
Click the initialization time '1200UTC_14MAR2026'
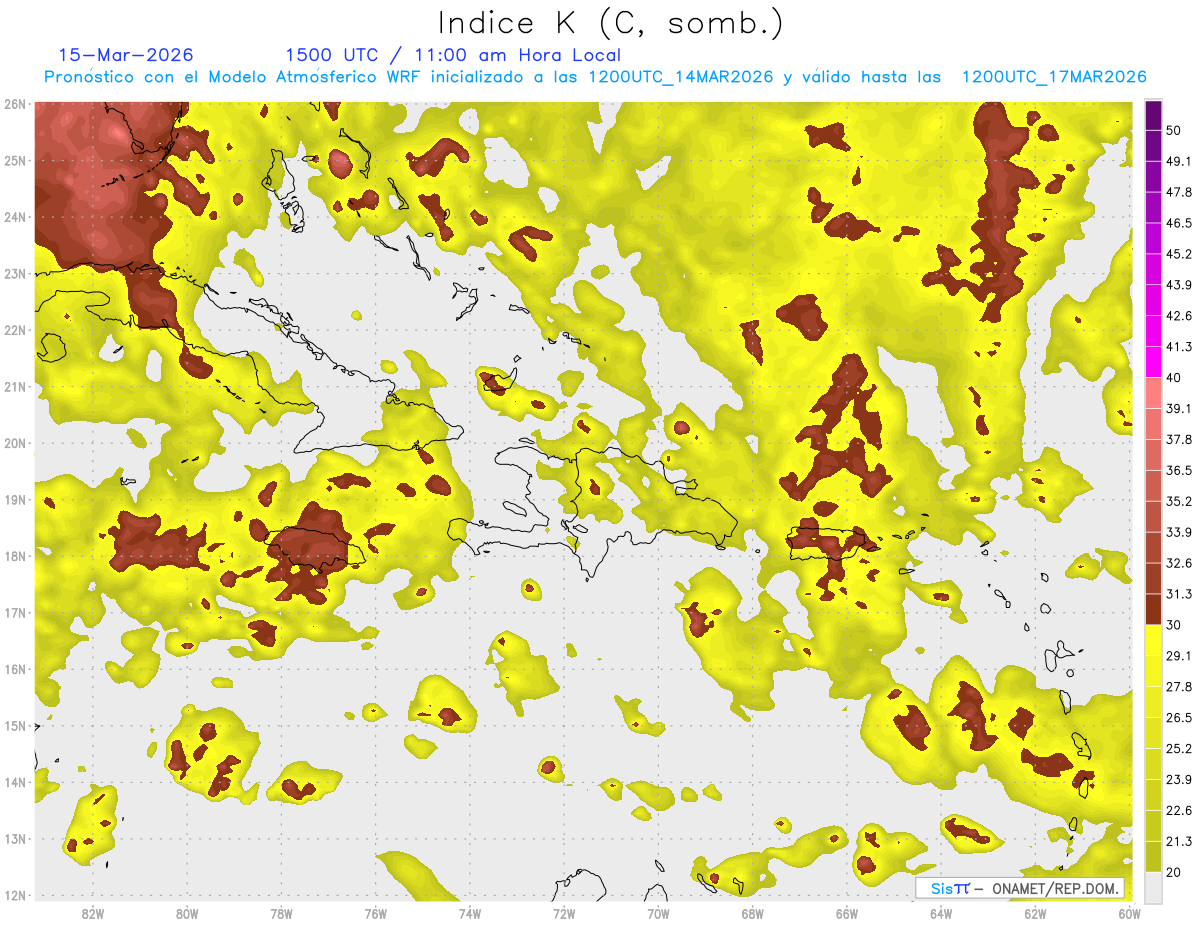coord(681,77)
